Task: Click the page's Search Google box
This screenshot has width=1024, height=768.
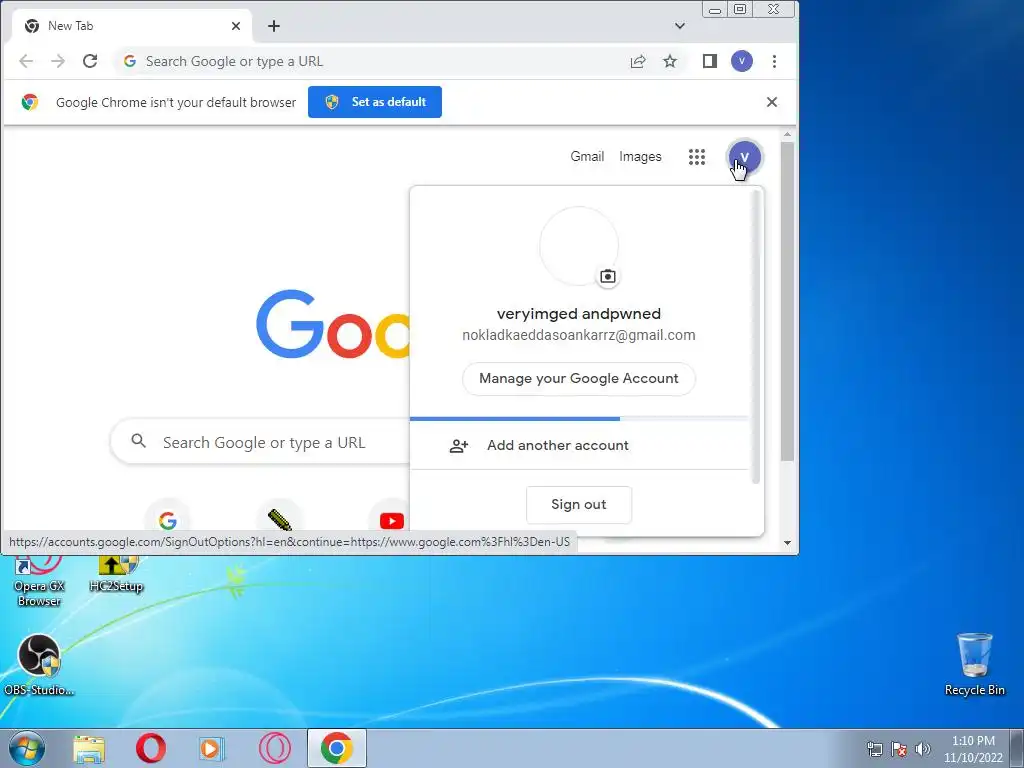Action: (261, 443)
